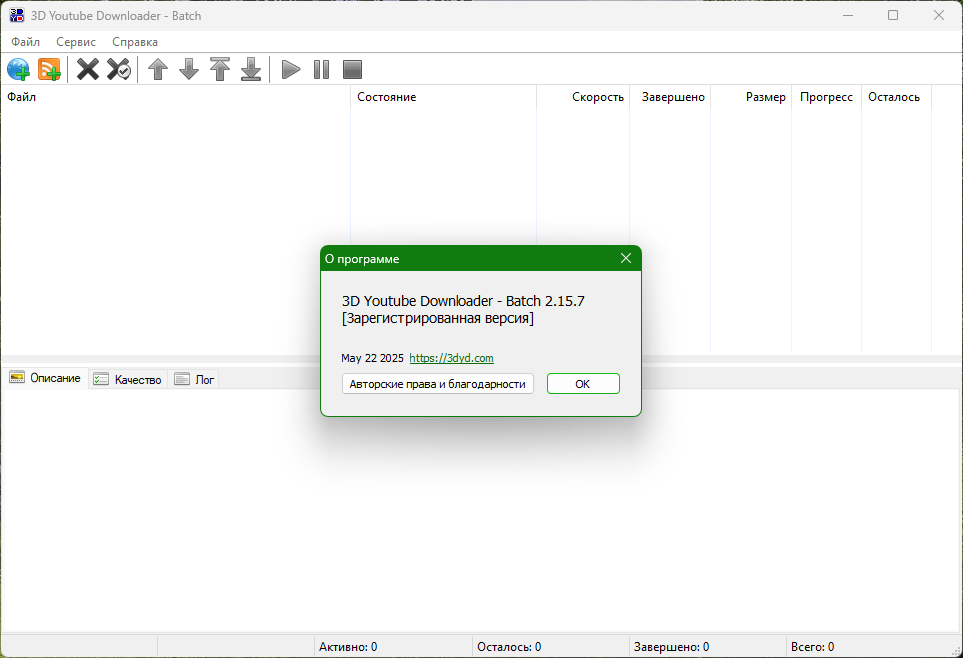Pause downloads with the pause icon
Image resolution: width=963 pixels, height=658 pixels.
coord(321,69)
